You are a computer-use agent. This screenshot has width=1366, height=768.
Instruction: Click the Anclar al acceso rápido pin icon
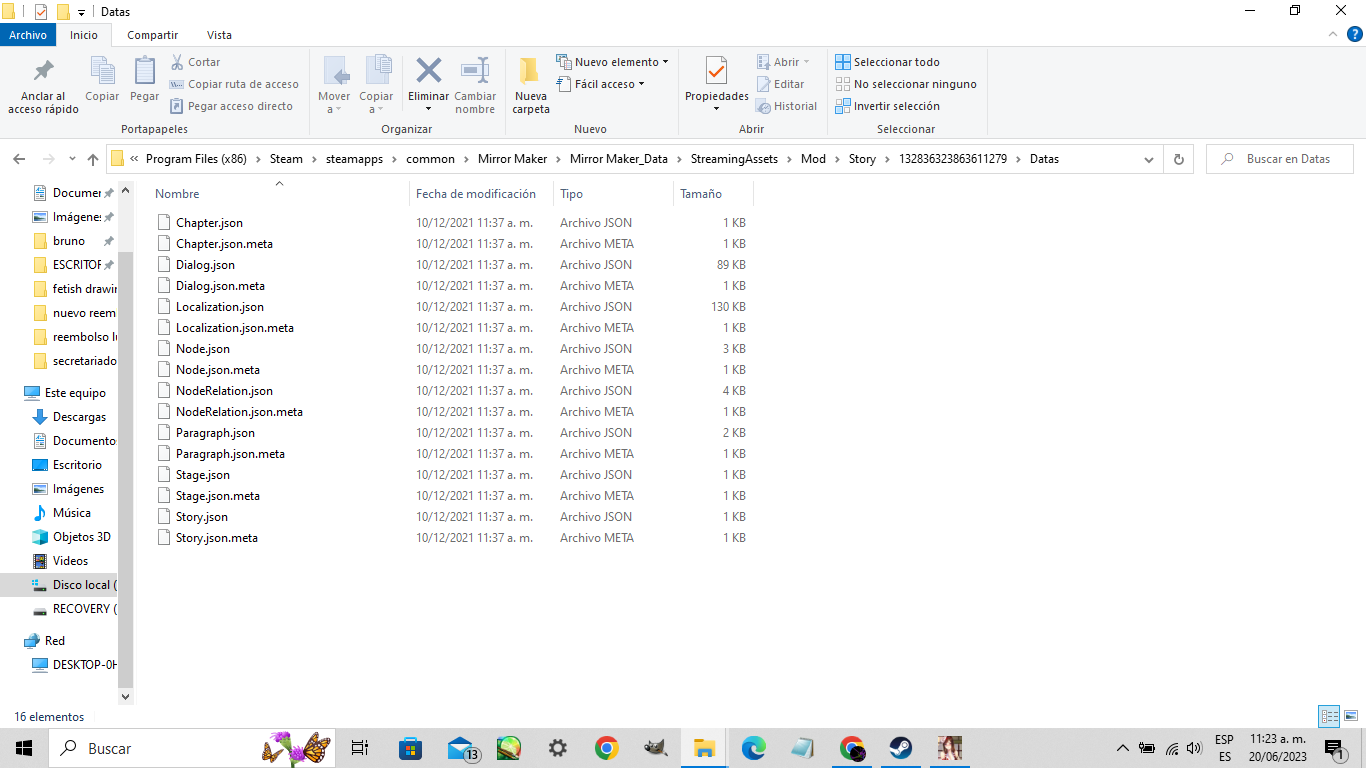tap(44, 72)
